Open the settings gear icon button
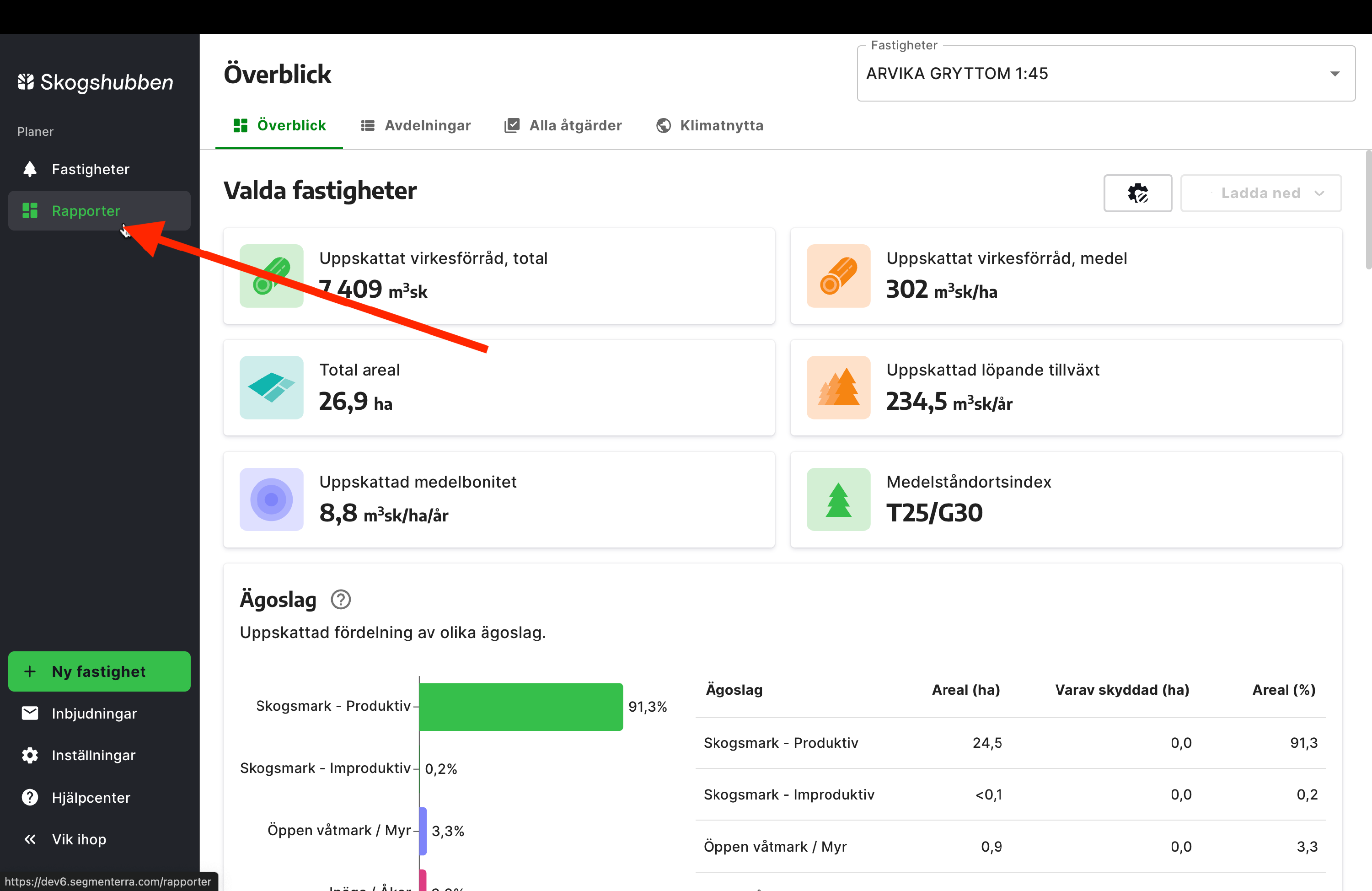The width and height of the screenshot is (1372, 891). coord(1137,193)
